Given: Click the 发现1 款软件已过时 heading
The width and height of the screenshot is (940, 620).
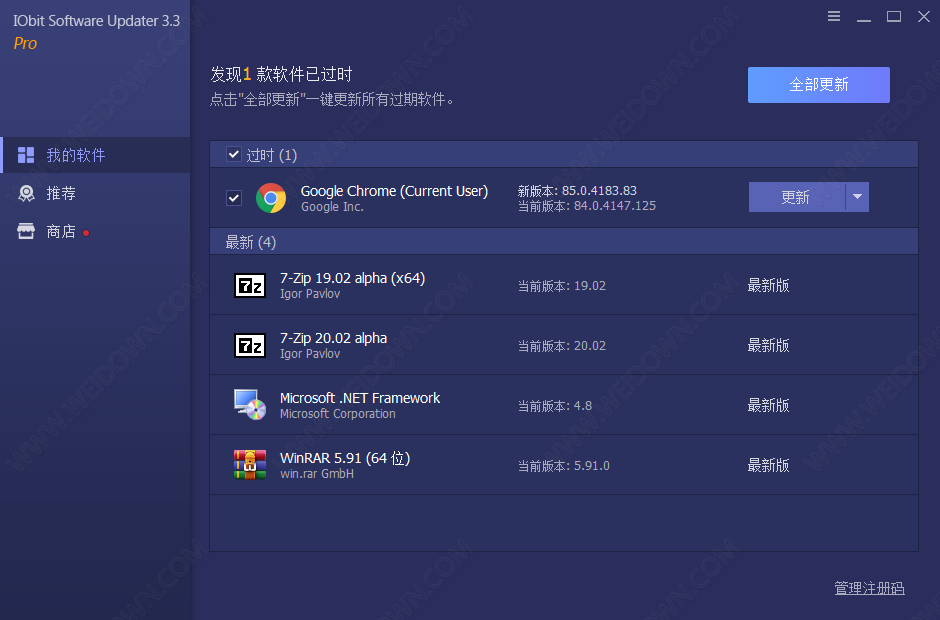Looking at the screenshot, I should pos(281,74).
